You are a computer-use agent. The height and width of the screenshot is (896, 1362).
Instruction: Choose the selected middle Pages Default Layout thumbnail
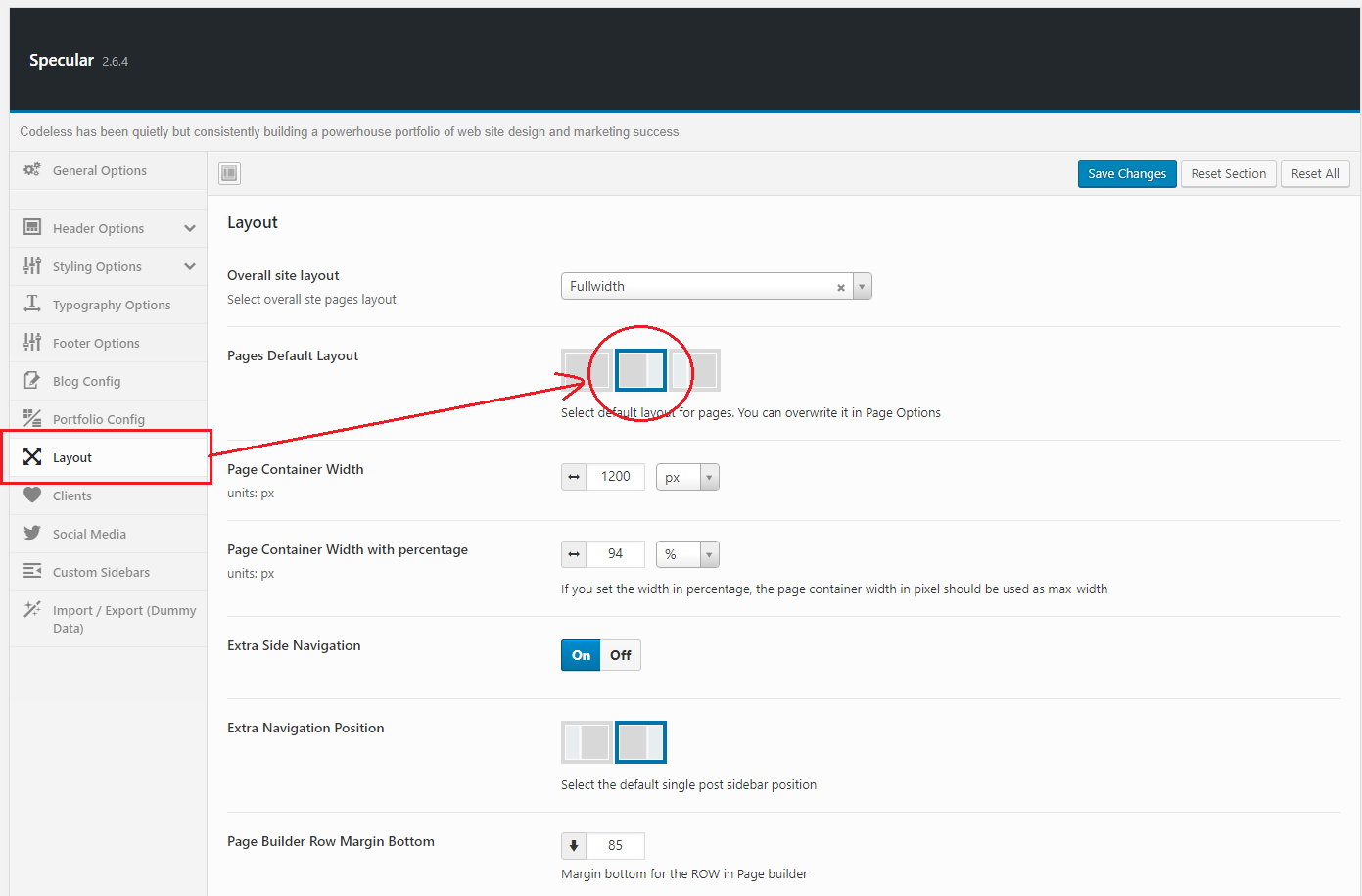point(640,370)
